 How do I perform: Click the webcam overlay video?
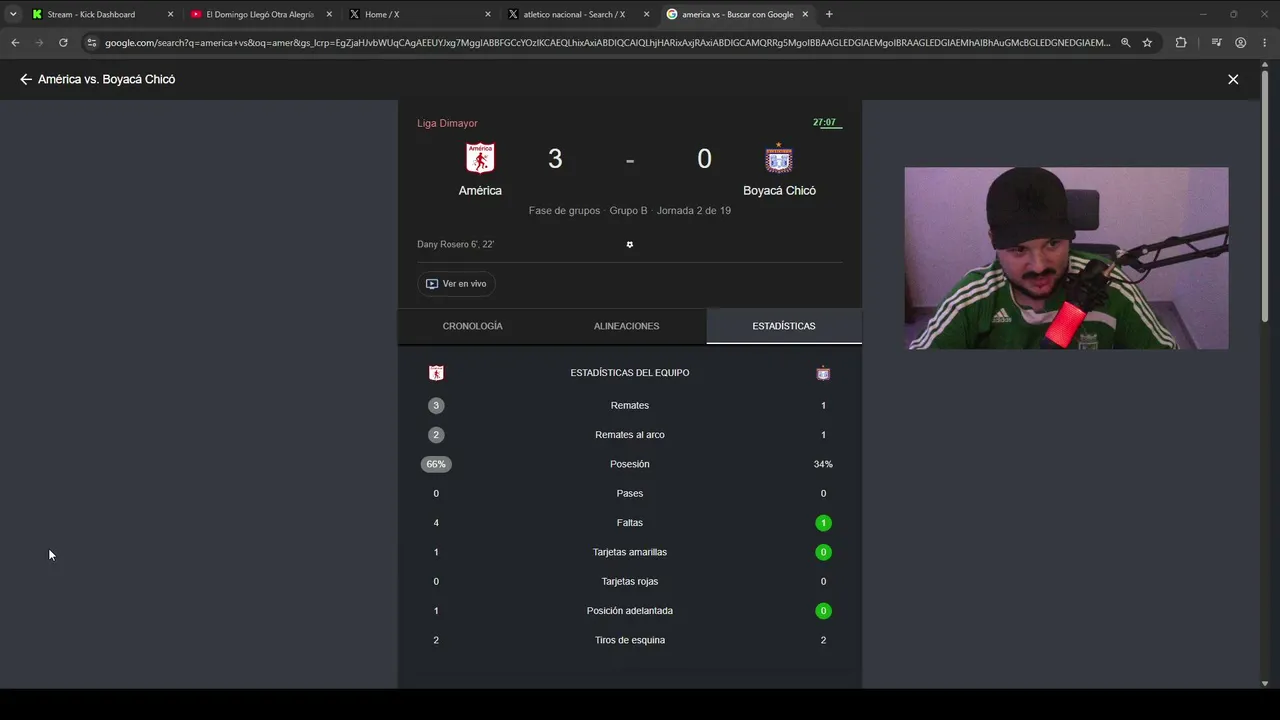tap(1066, 258)
